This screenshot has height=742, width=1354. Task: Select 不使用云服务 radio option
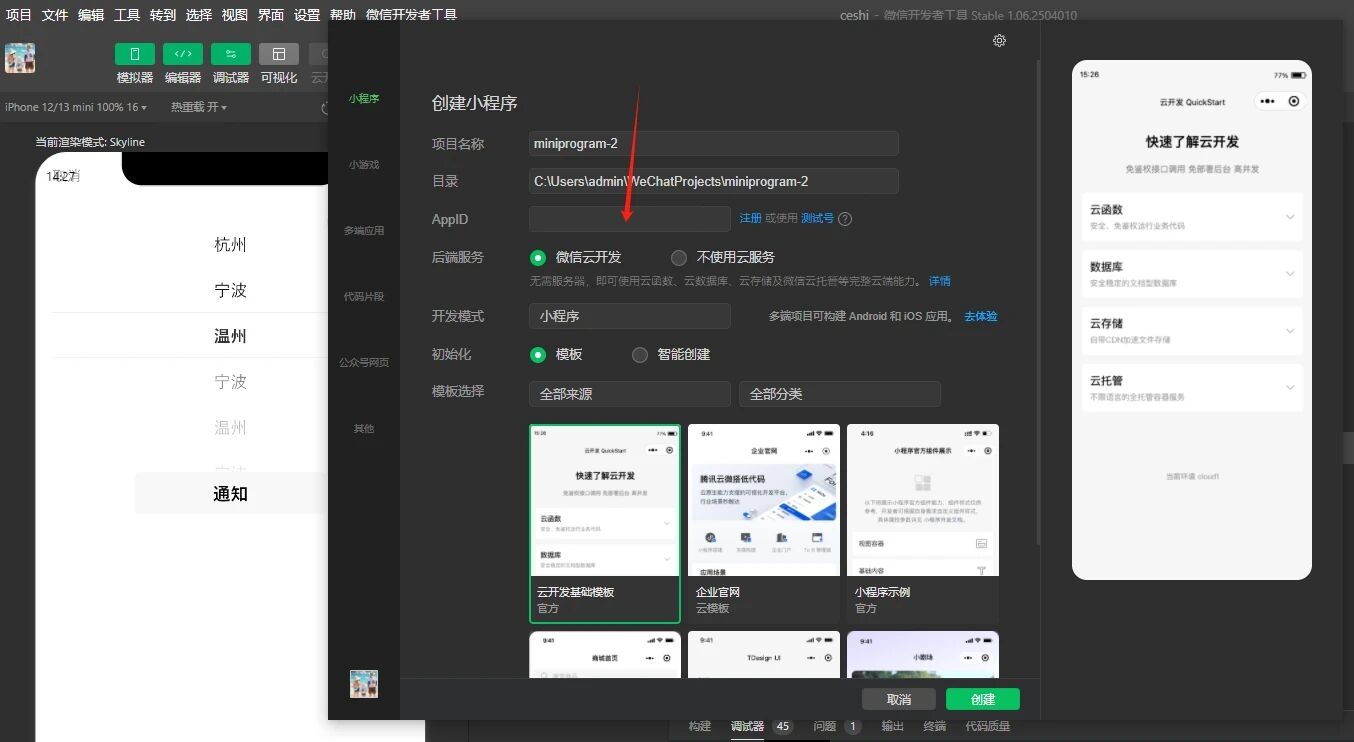(679, 258)
